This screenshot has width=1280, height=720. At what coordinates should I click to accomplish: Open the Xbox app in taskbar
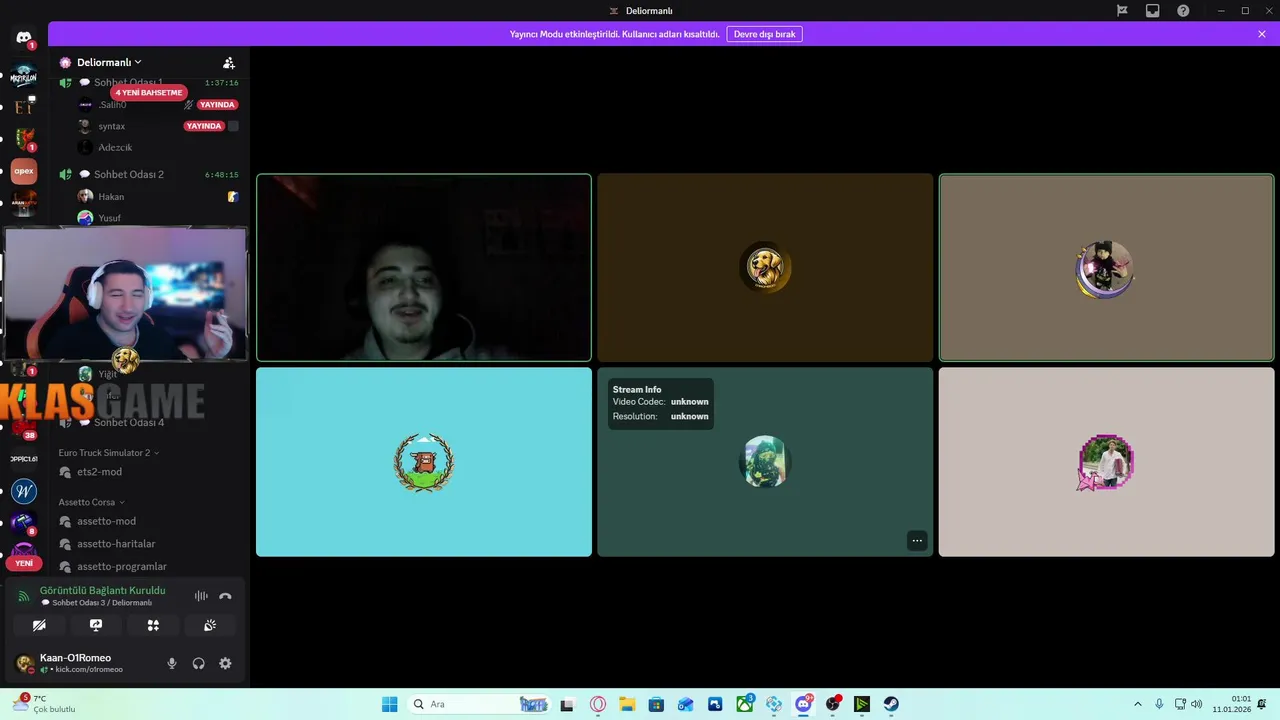pos(745,704)
